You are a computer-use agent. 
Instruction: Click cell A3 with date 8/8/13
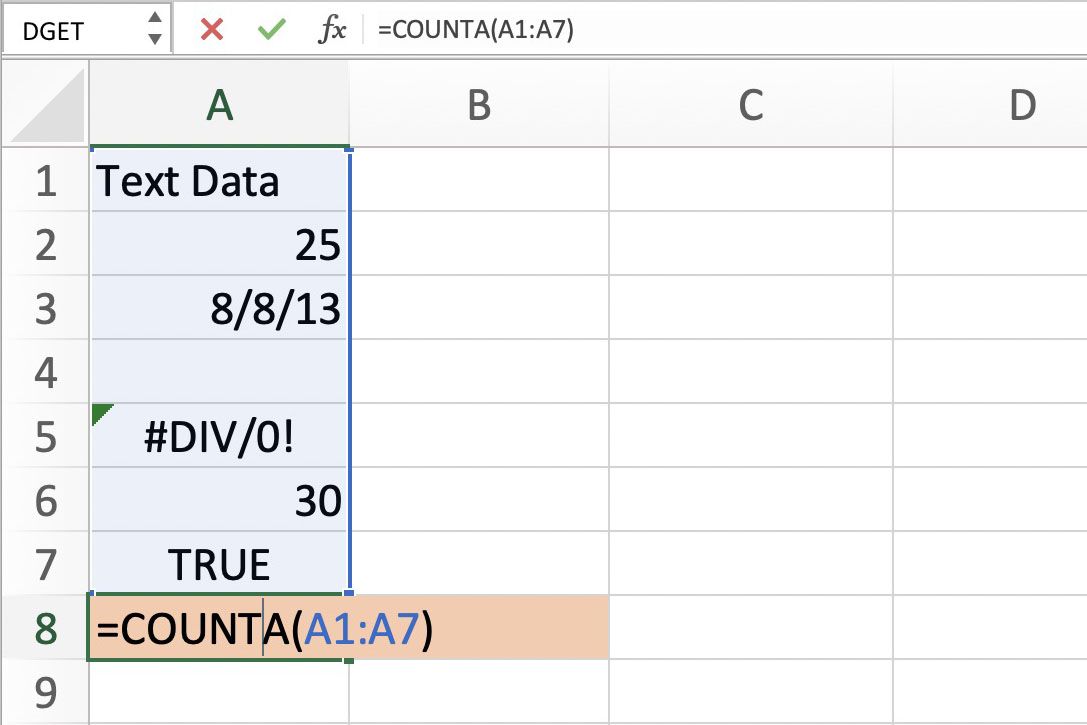[x=219, y=310]
